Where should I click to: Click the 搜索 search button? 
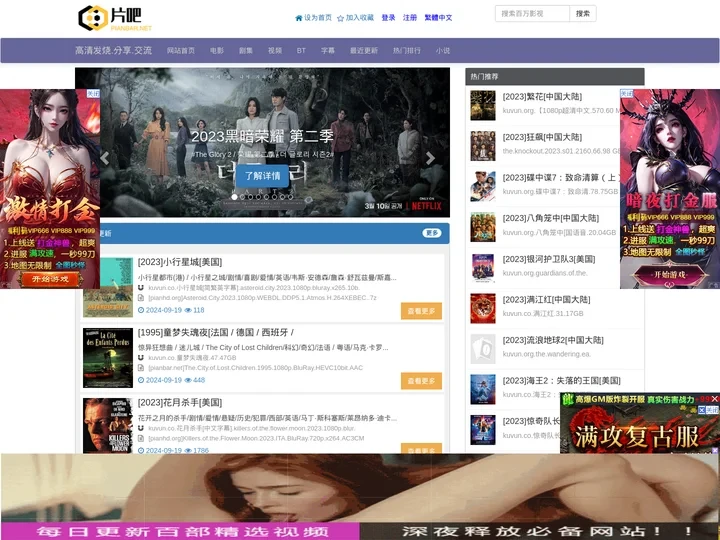point(583,13)
